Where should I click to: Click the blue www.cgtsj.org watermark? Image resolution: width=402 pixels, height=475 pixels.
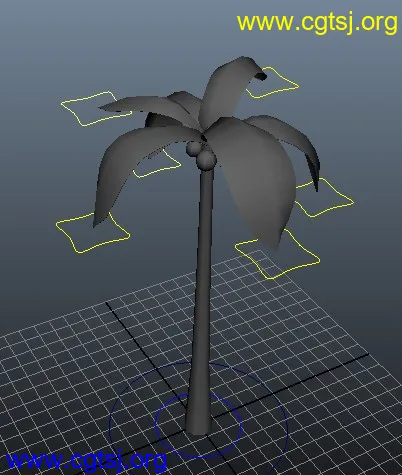pyautogui.click(x=86, y=461)
